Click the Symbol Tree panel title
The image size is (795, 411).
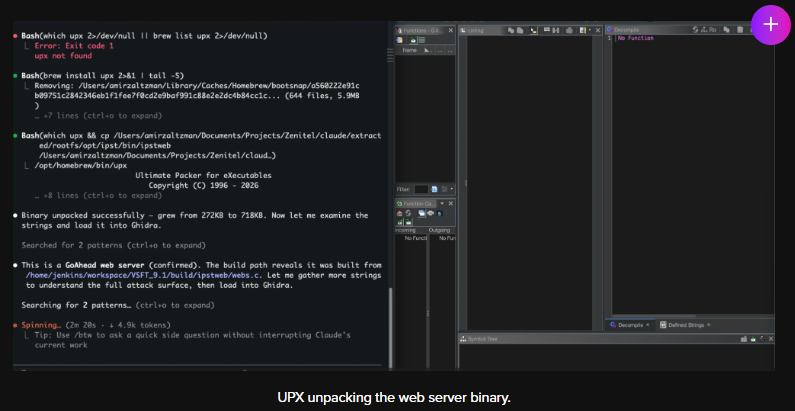click(482, 339)
